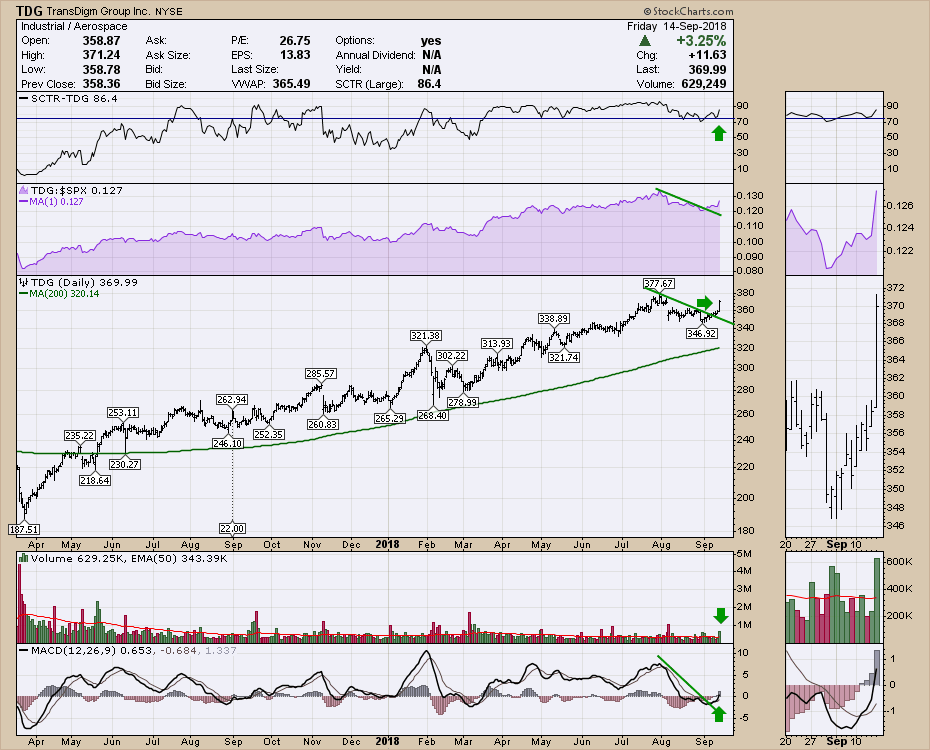Click the 218.64 price label
930x750 pixels.
click(x=95, y=480)
